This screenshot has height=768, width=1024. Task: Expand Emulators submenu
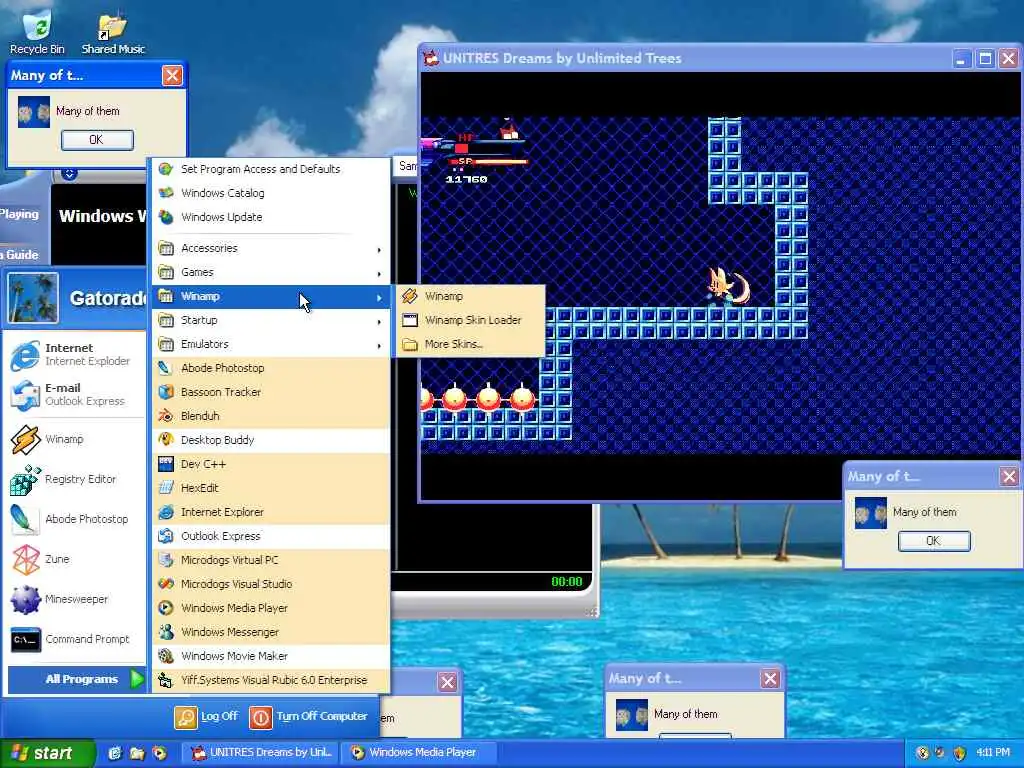coord(271,344)
